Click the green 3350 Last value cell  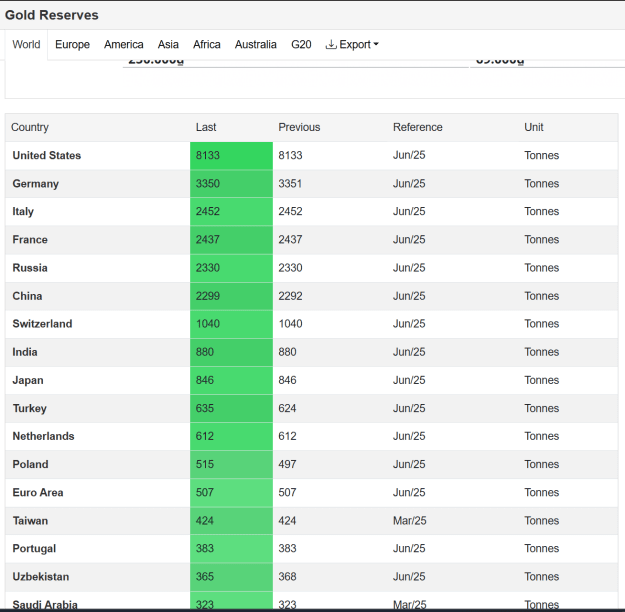[231, 184]
